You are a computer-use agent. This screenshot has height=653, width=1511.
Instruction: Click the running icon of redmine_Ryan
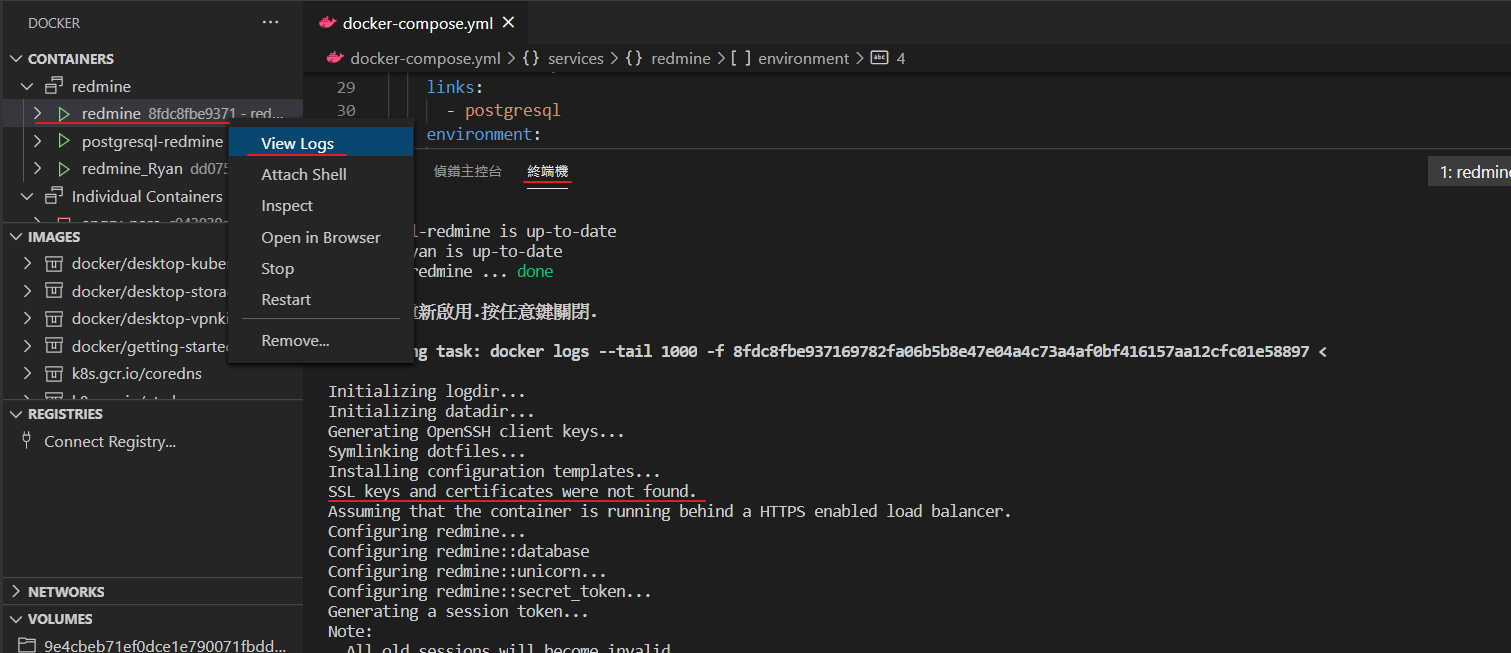64,169
